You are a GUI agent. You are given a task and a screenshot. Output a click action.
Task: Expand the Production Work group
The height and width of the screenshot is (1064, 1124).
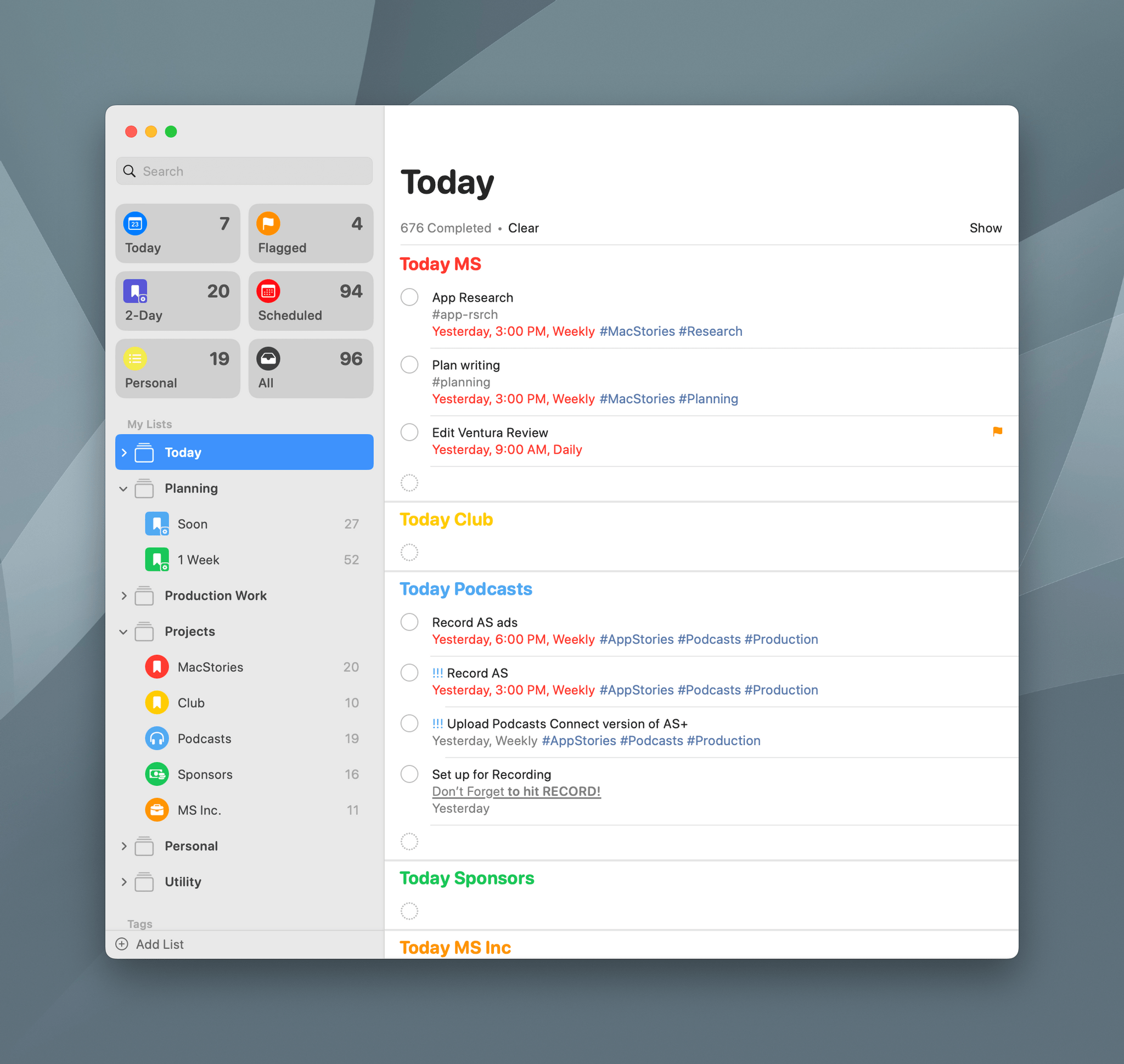123,595
